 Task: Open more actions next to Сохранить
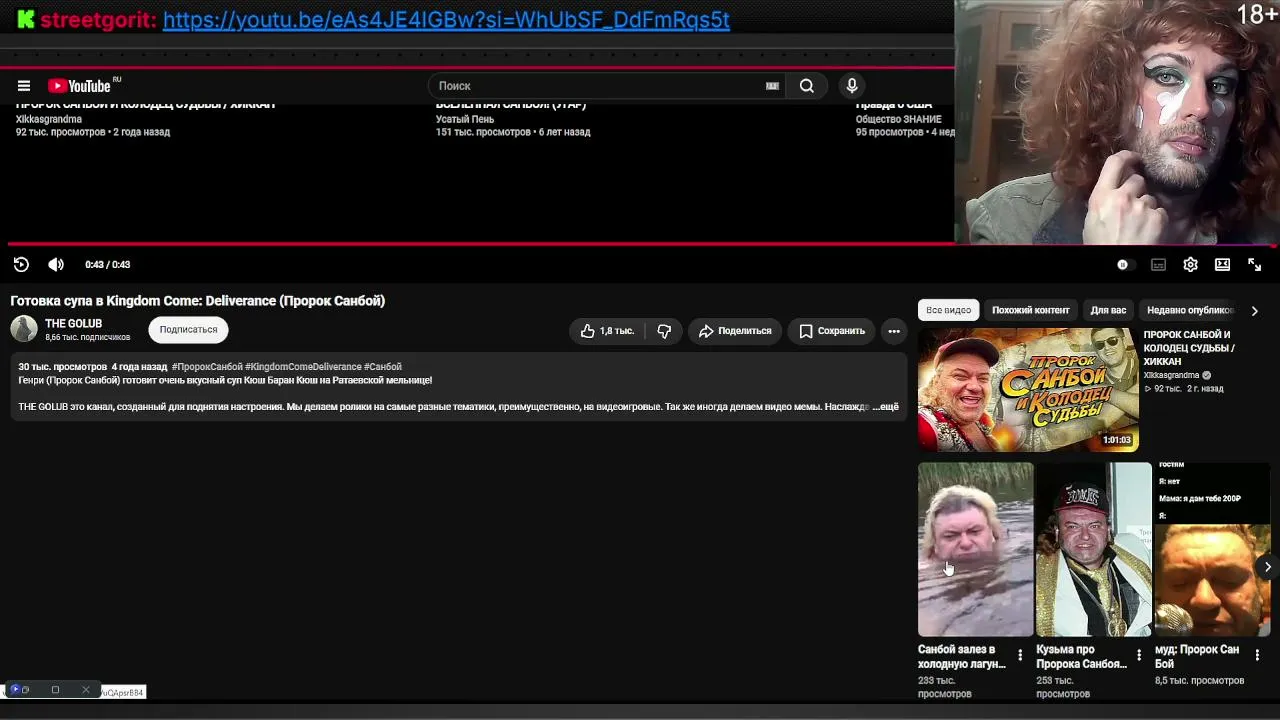click(894, 331)
